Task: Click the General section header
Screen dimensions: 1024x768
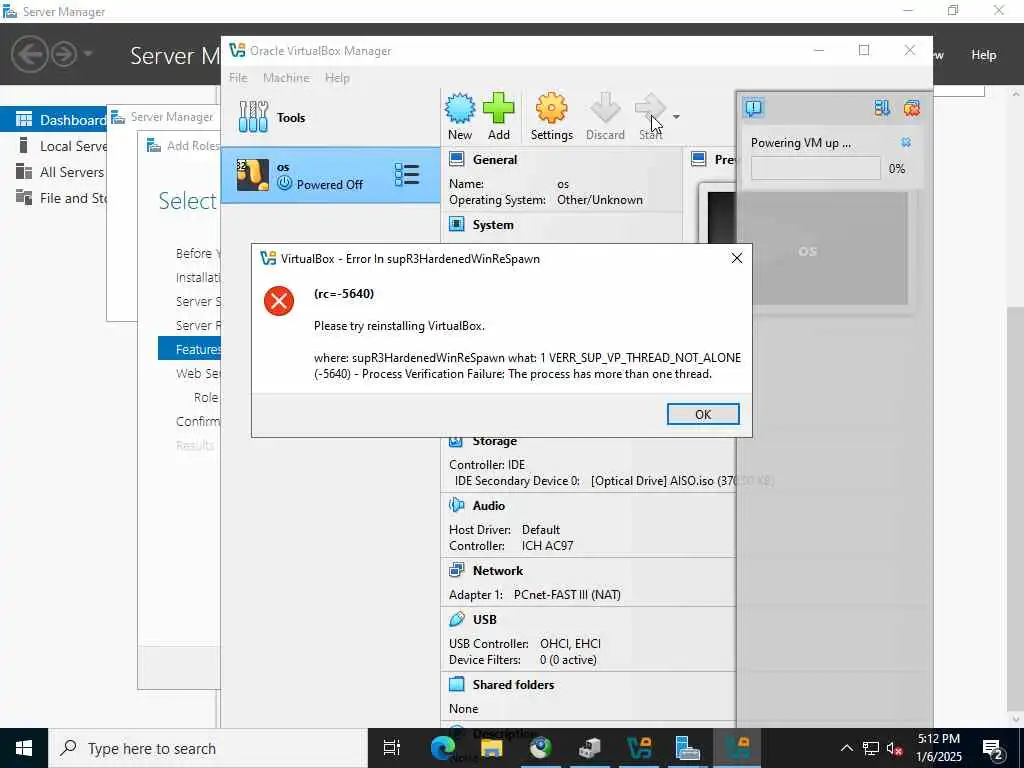Action: [x=494, y=159]
